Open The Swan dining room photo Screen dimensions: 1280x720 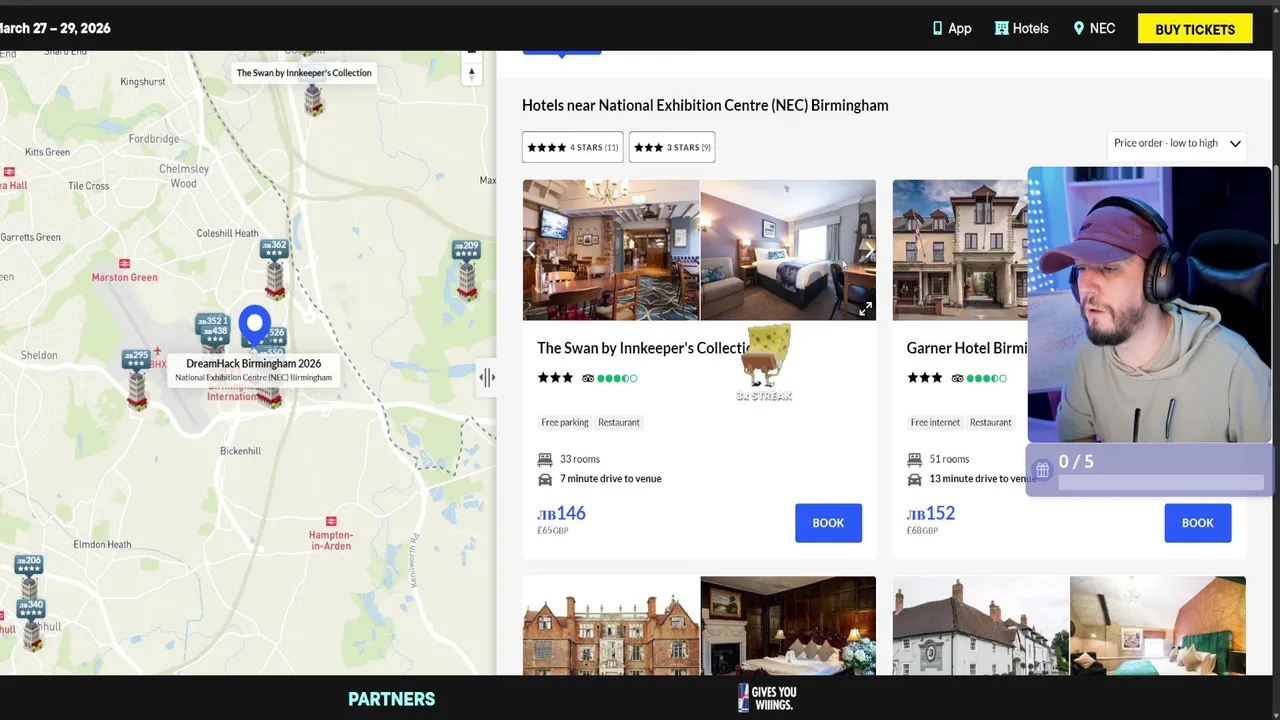tap(611, 250)
